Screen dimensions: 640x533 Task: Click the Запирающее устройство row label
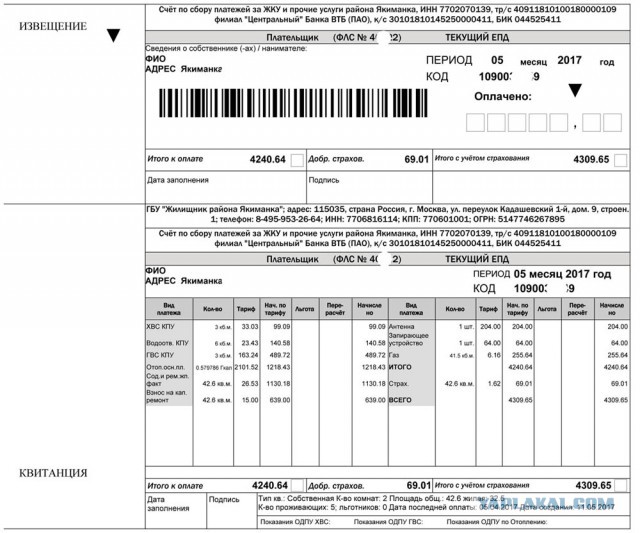coord(409,339)
